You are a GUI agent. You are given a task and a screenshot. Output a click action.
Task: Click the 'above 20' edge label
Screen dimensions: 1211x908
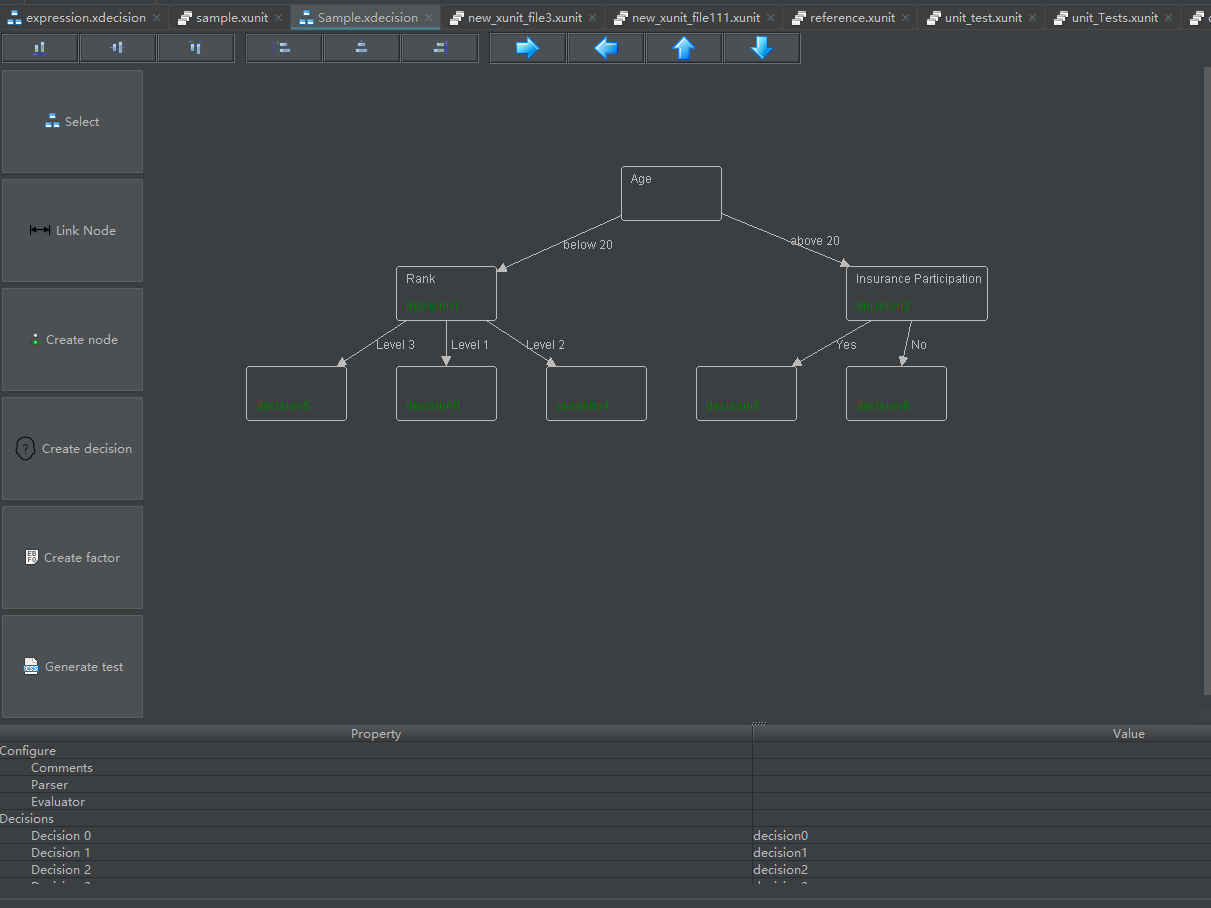(815, 240)
